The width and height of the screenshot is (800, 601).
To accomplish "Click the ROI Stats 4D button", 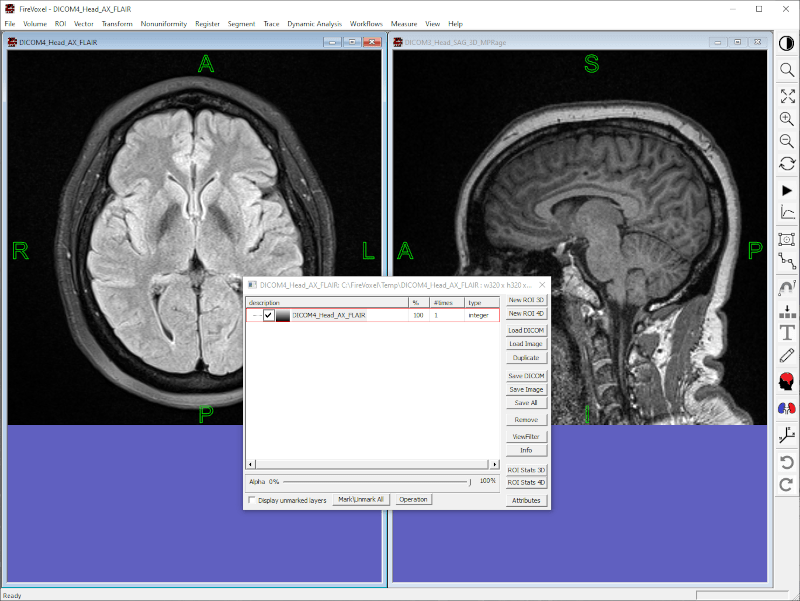I will click(x=526, y=483).
